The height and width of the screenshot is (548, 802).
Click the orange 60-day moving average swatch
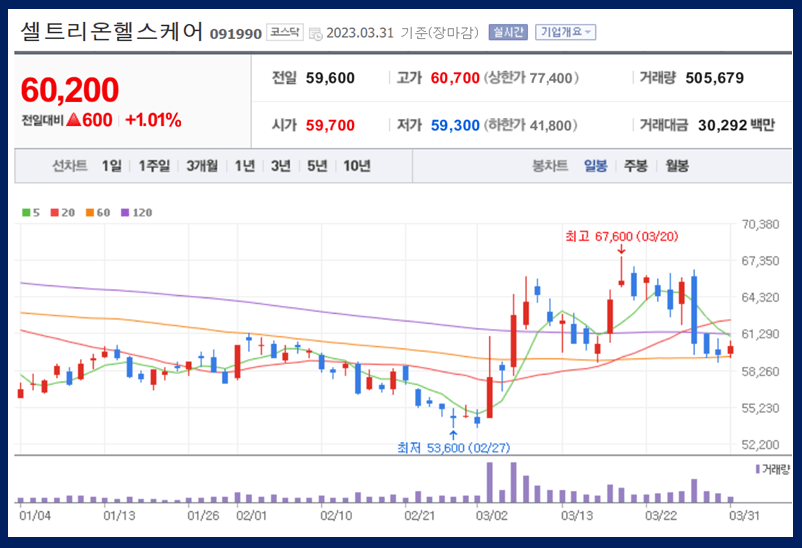tap(90, 212)
